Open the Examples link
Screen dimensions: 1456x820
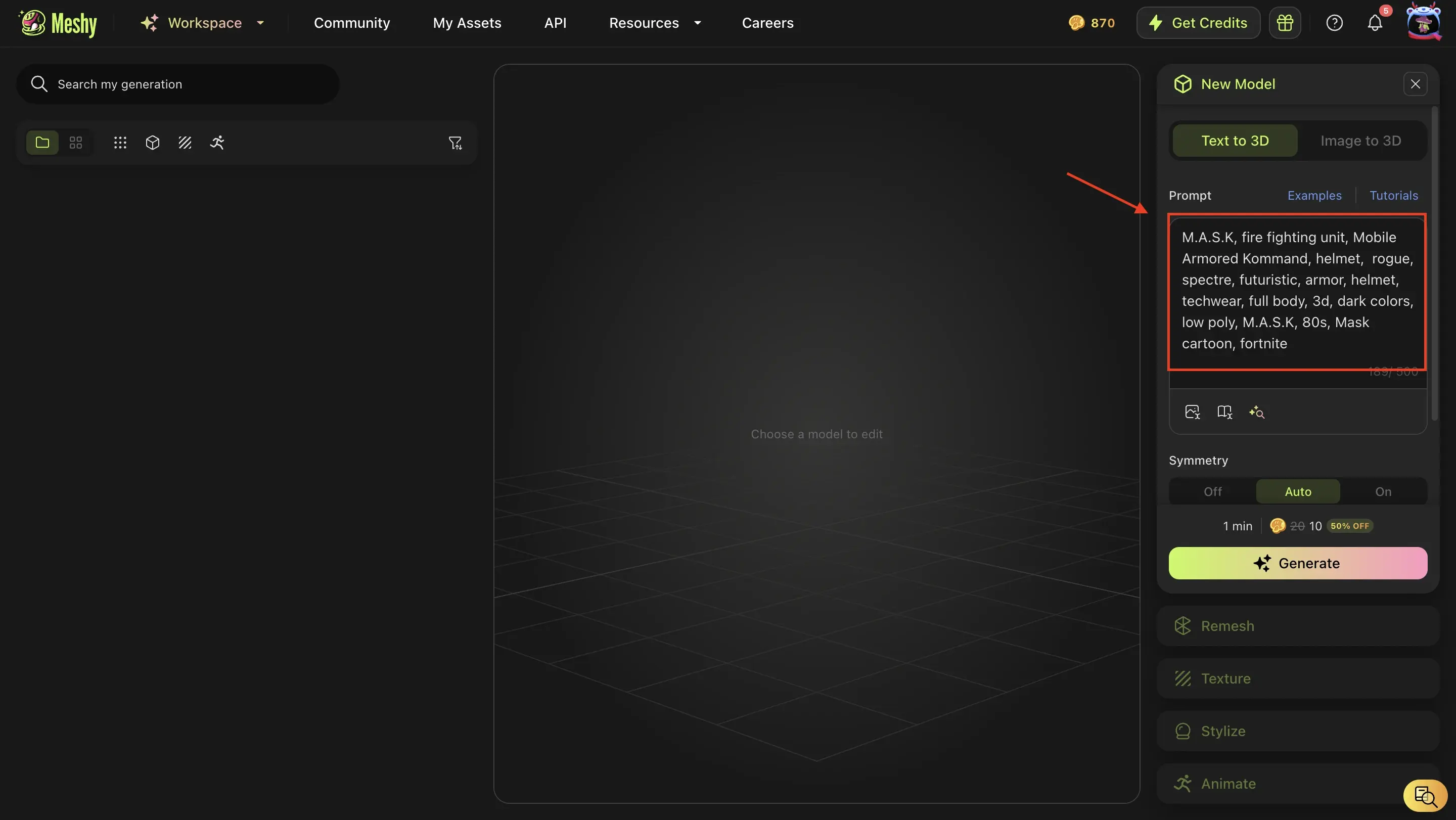(1314, 196)
